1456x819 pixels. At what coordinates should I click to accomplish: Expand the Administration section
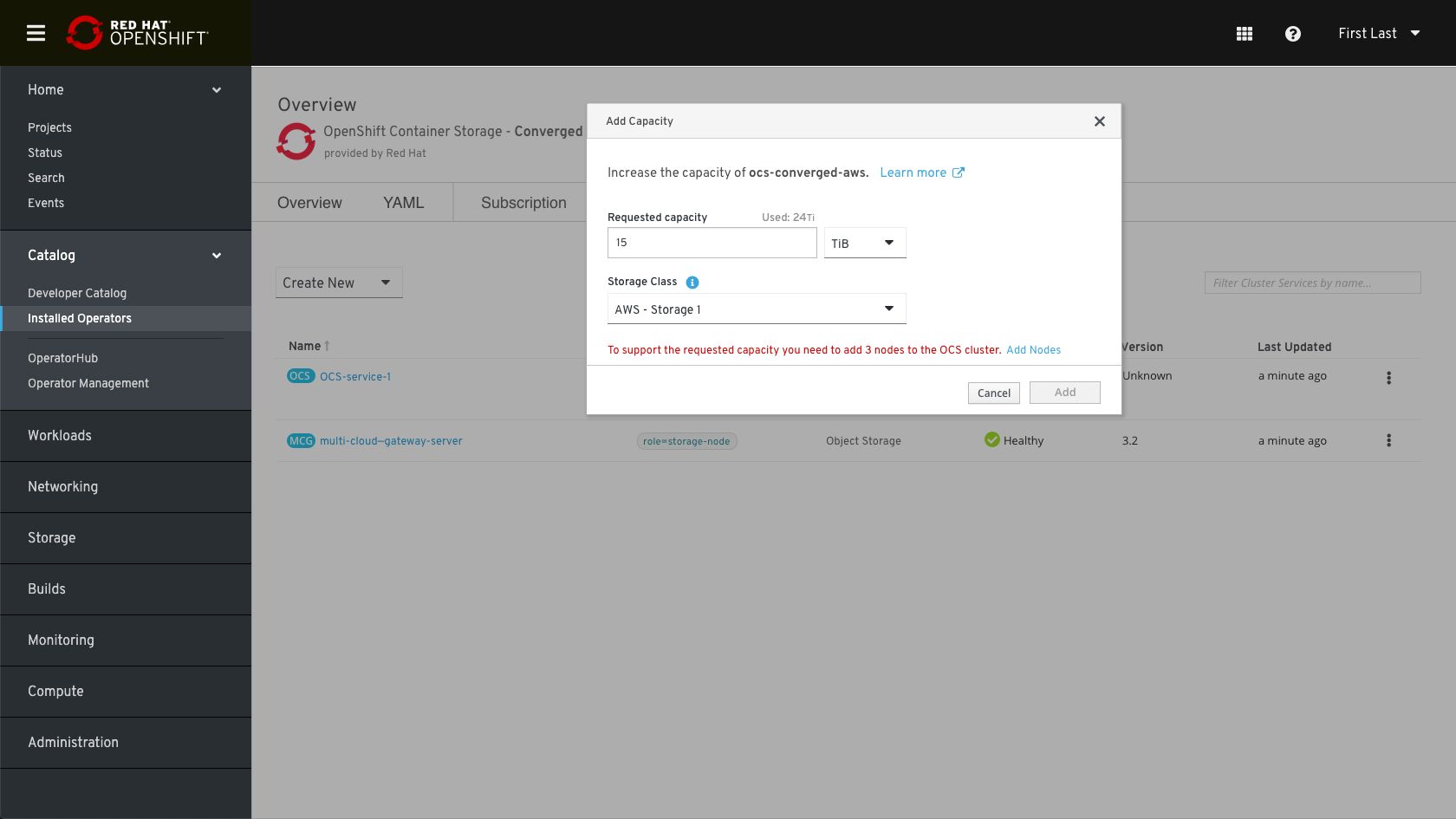(126, 743)
